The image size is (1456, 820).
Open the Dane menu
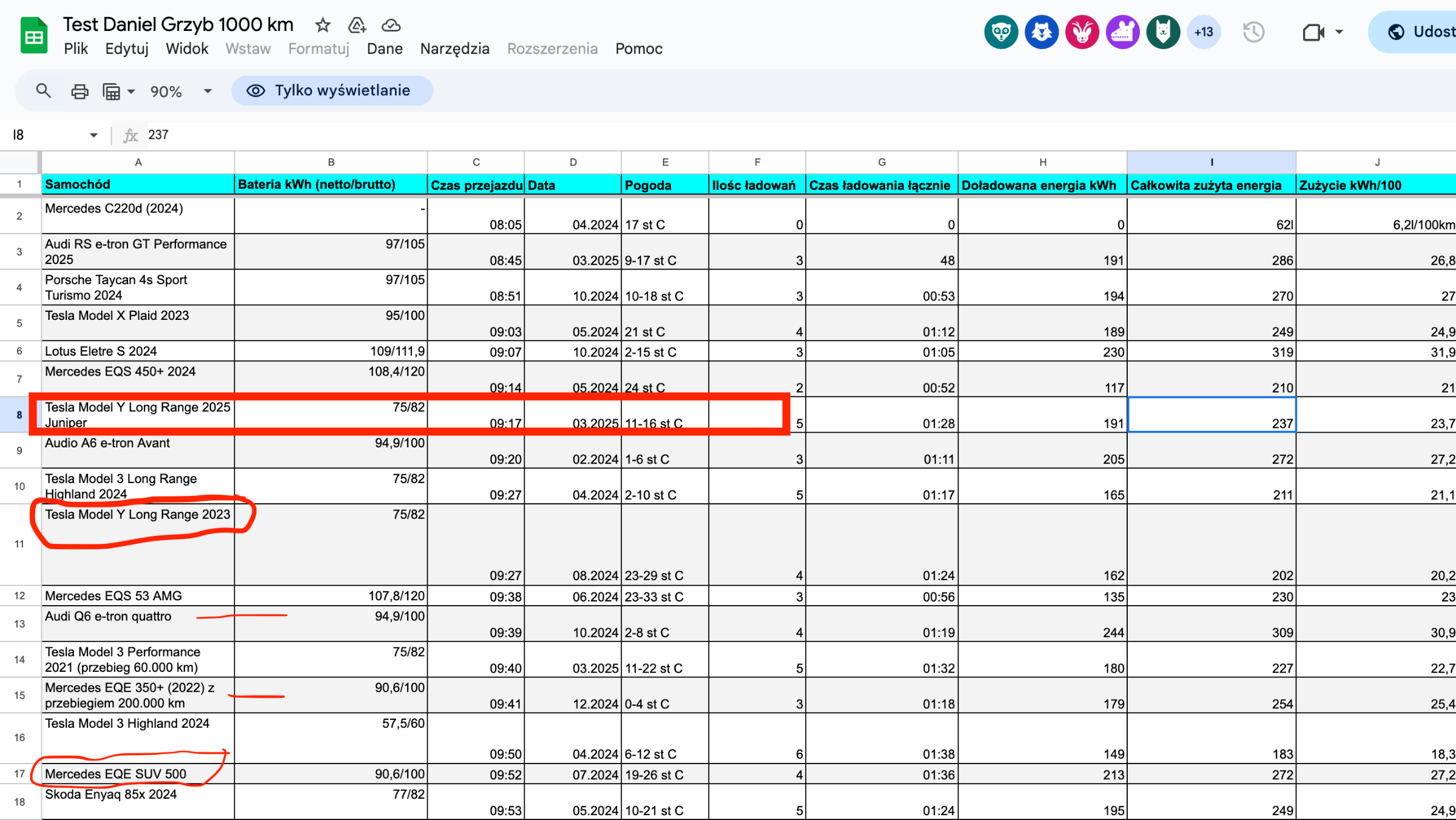click(385, 49)
